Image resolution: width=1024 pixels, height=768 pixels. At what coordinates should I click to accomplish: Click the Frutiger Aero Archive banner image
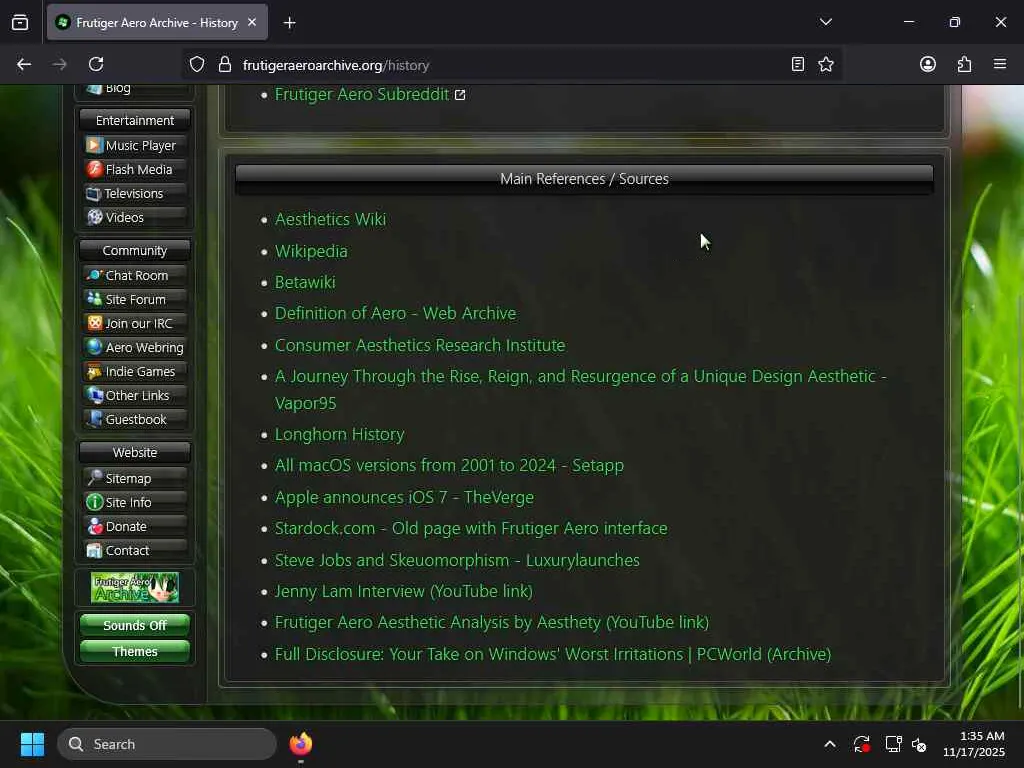(x=135, y=588)
